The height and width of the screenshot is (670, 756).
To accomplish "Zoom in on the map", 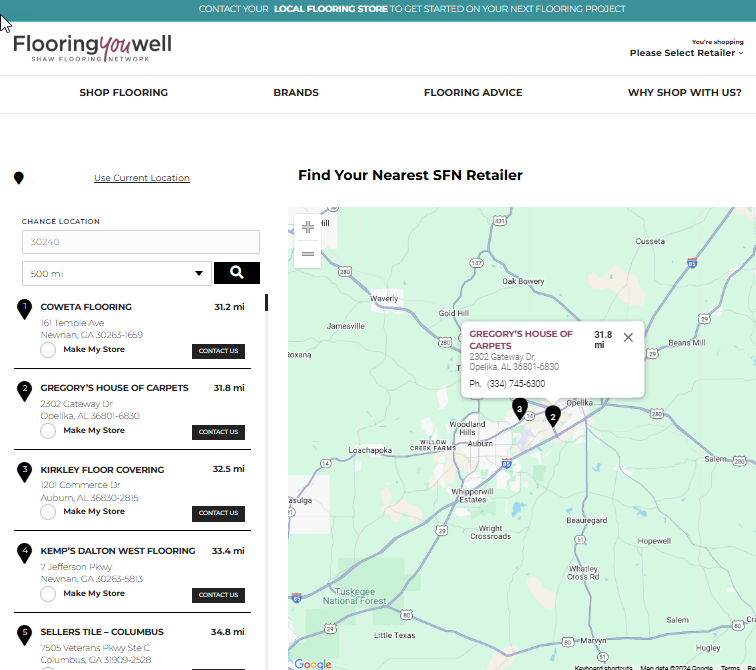I will pyautogui.click(x=308, y=227).
